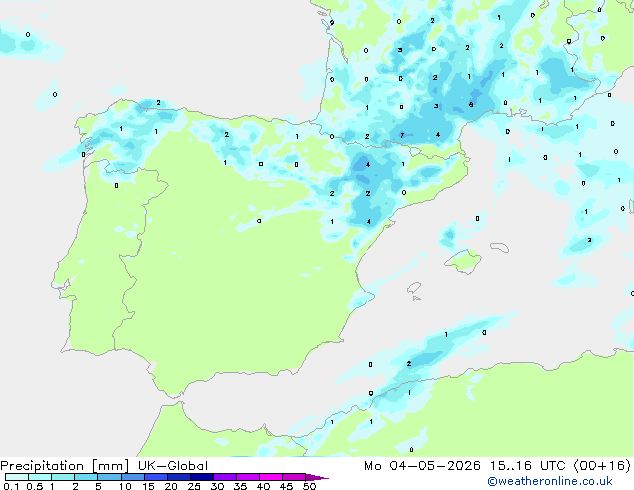
Task: Pick the legend swatch between 30 and 35
Action: (x=225, y=477)
